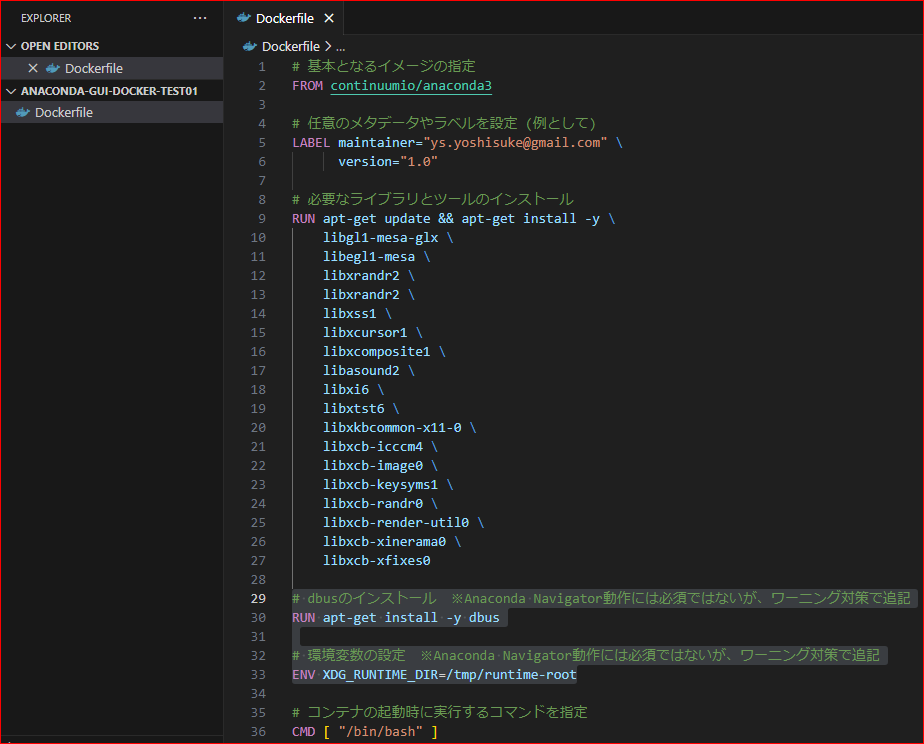Image resolution: width=924 pixels, height=744 pixels.
Task: Collapse the ANACONDA-GUI-DOCKER-TEST01 folder section
Action: [x=11, y=91]
